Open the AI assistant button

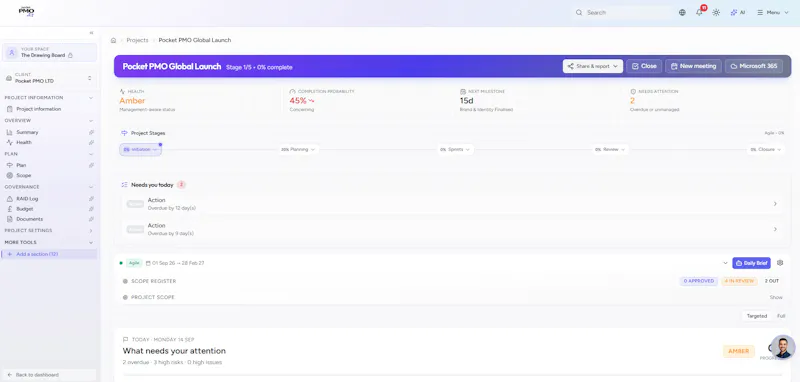738,13
